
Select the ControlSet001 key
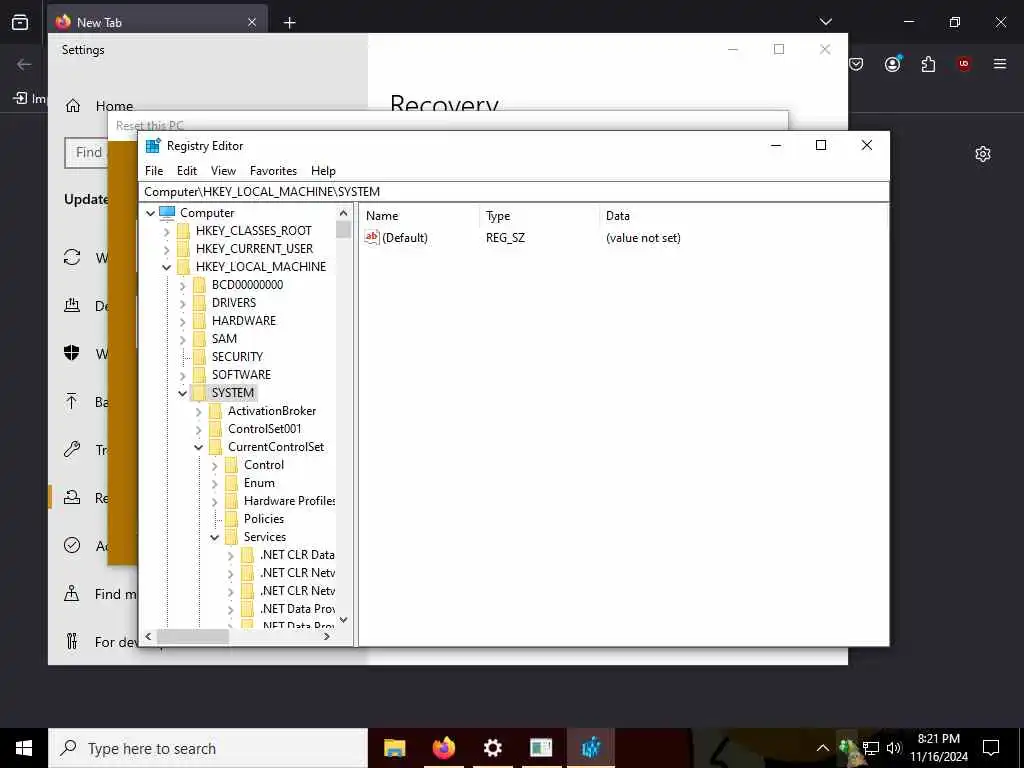264,428
